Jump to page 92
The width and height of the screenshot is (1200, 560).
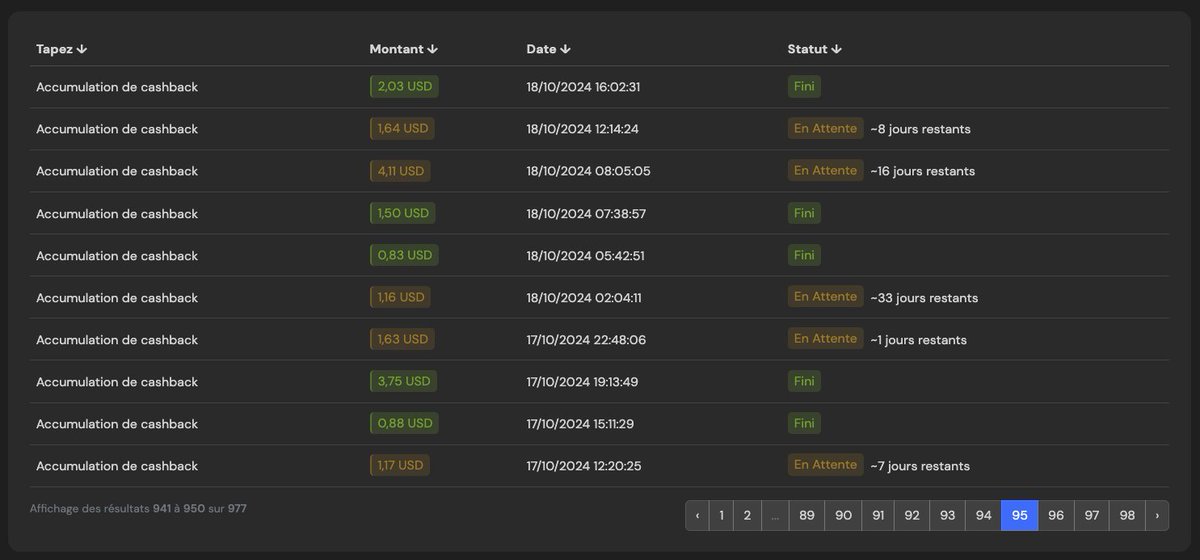(x=912, y=515)
